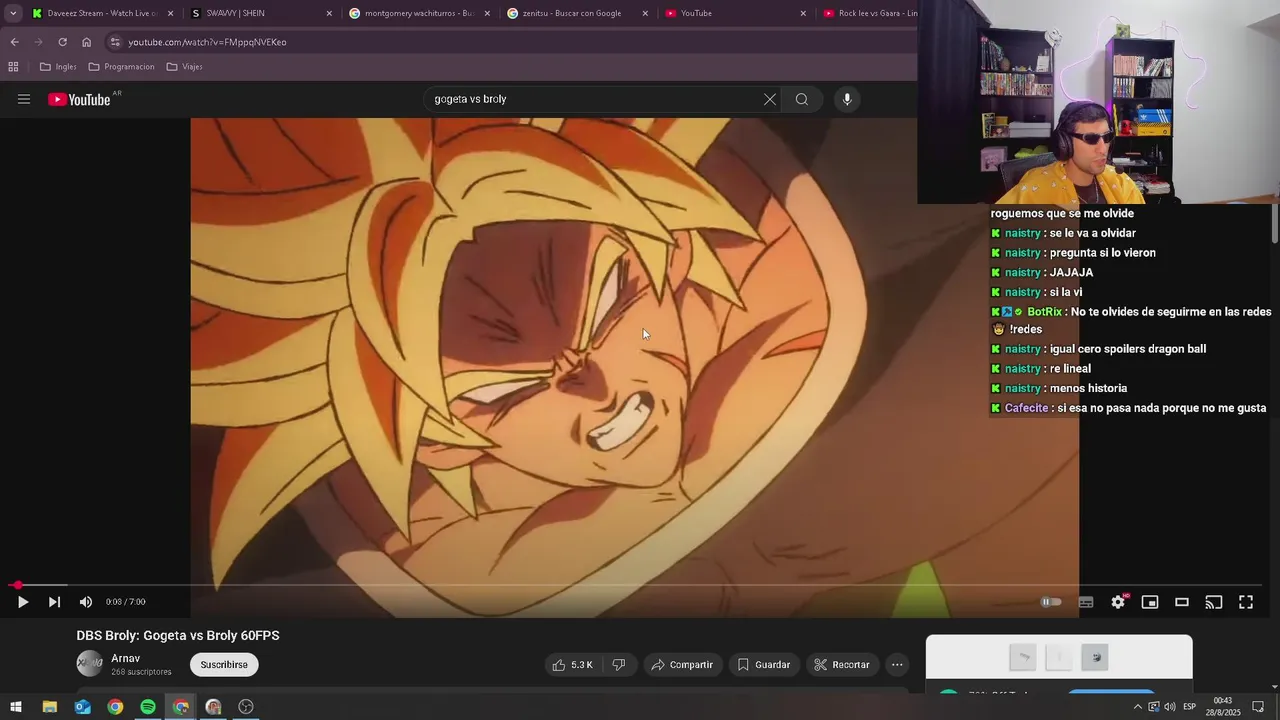Open File Explorer from the taskbar
Viewport: 1280px width, 720px height.
point(49,707)
